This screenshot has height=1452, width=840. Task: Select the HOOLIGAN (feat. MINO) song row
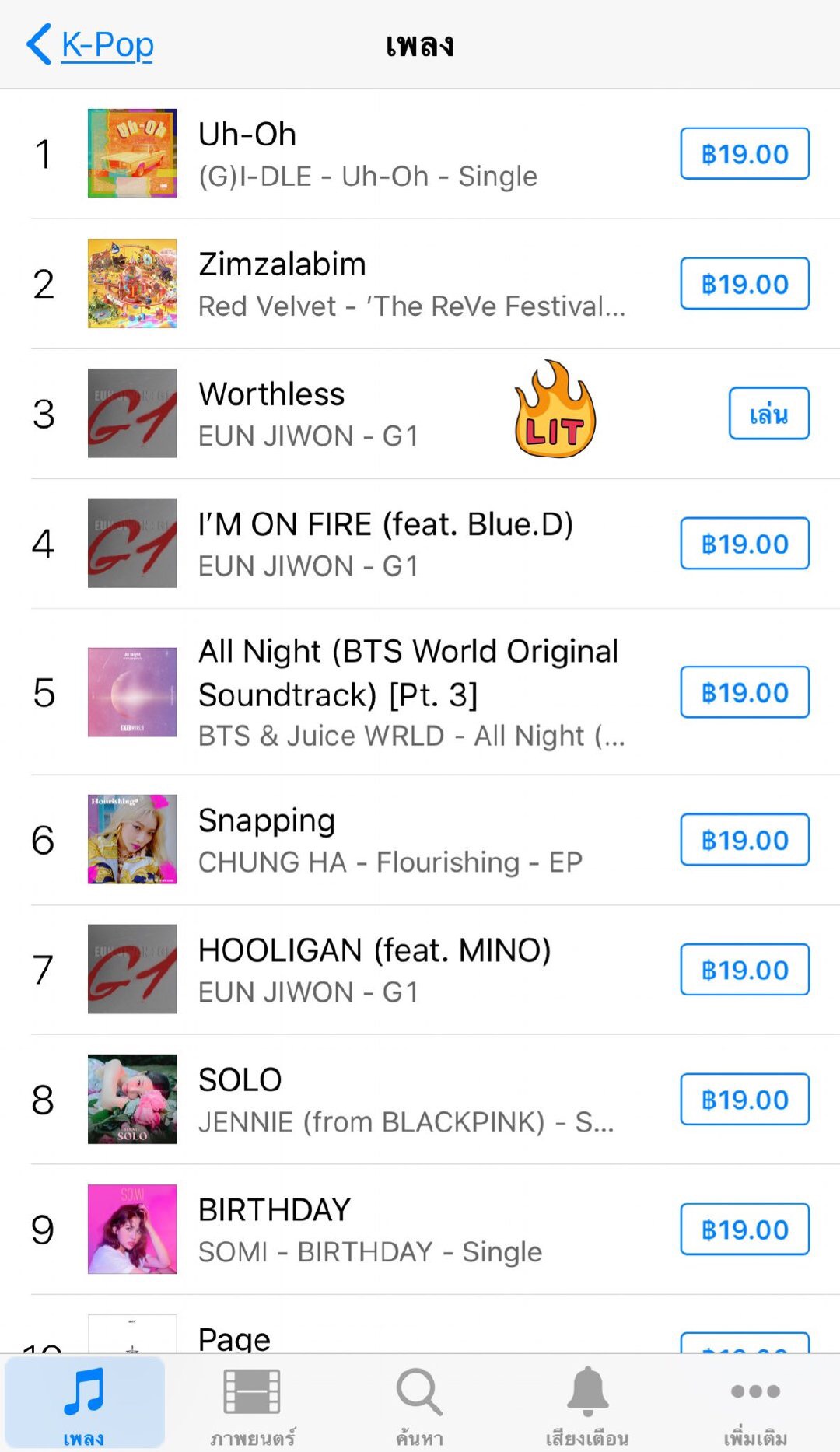tap(373, 969)
